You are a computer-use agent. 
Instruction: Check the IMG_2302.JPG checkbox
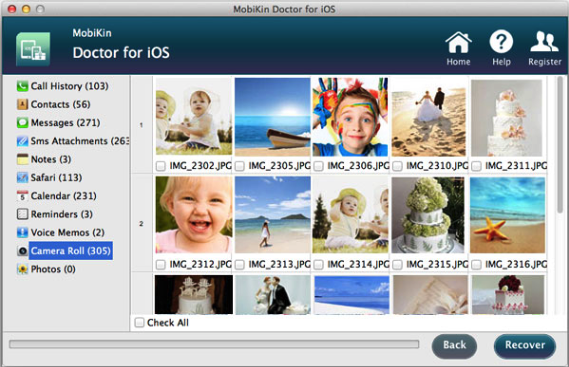(160, 166)
